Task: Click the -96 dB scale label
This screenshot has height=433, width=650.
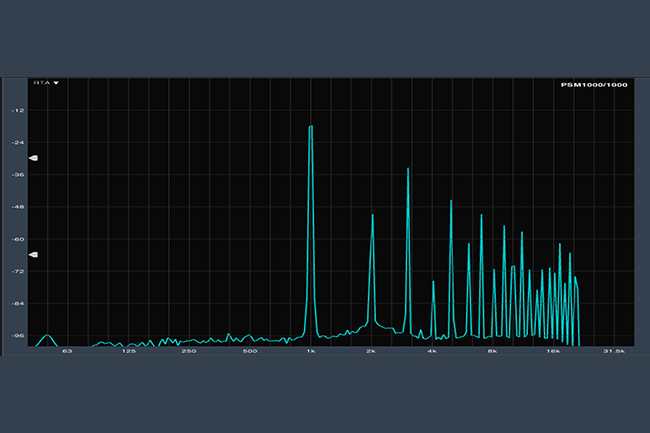Action: (45, 335)
